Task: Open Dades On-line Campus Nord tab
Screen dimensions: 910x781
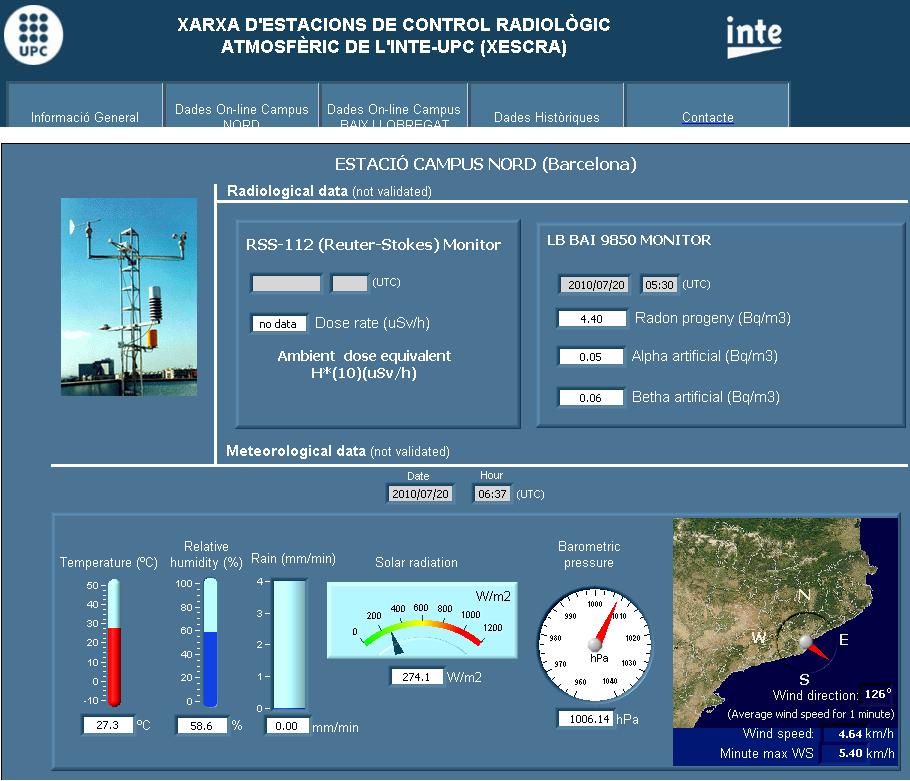Action: tap(242, 112)
